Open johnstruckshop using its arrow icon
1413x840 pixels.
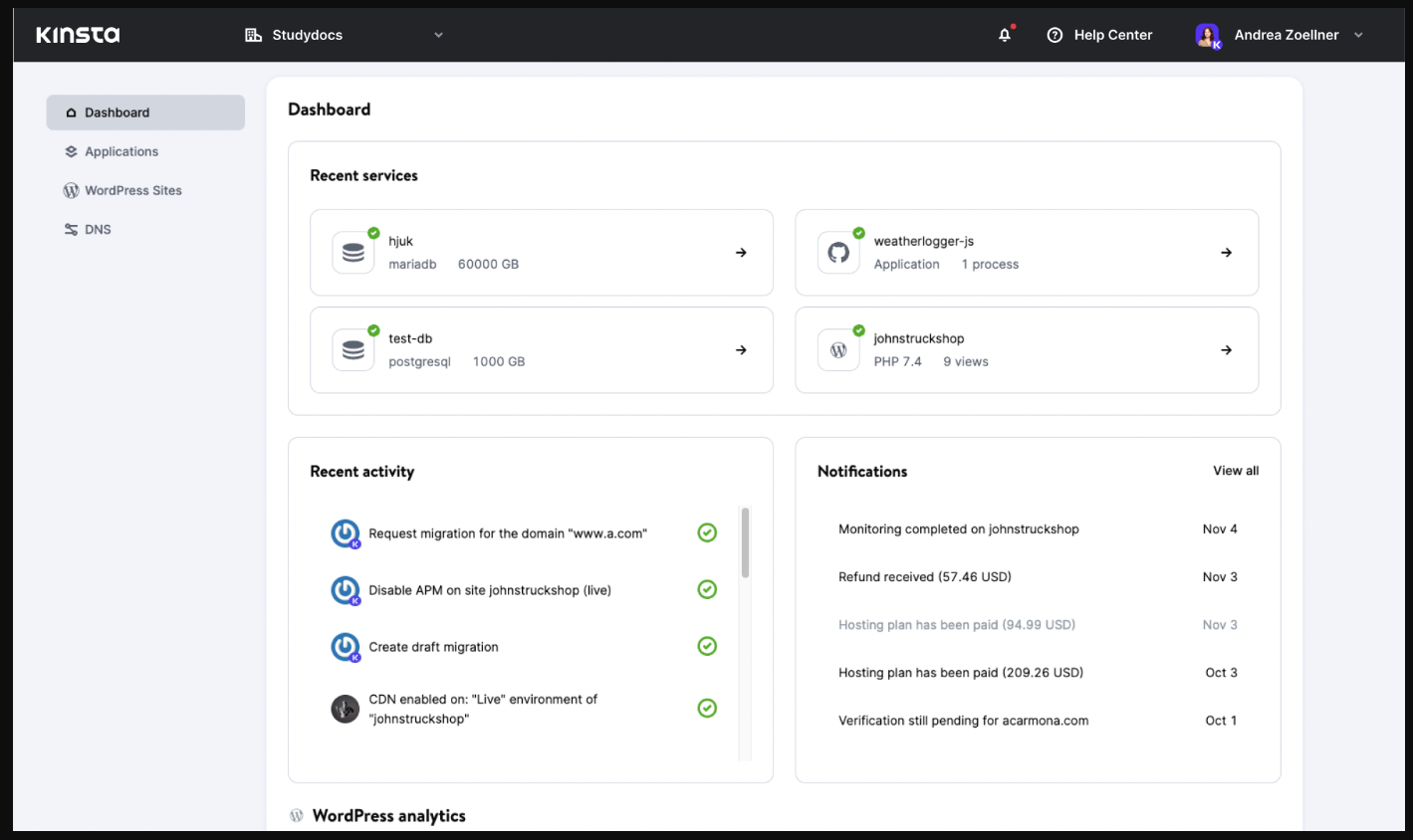[1226, 350]
